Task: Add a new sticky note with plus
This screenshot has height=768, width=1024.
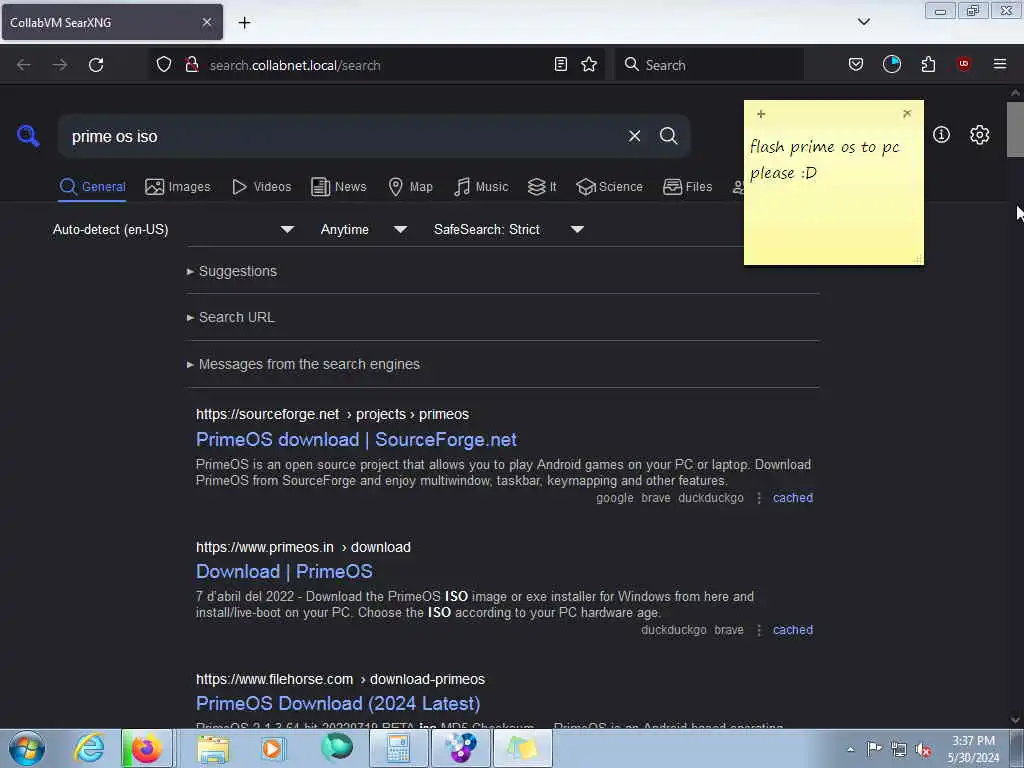Action: point(761,114)
